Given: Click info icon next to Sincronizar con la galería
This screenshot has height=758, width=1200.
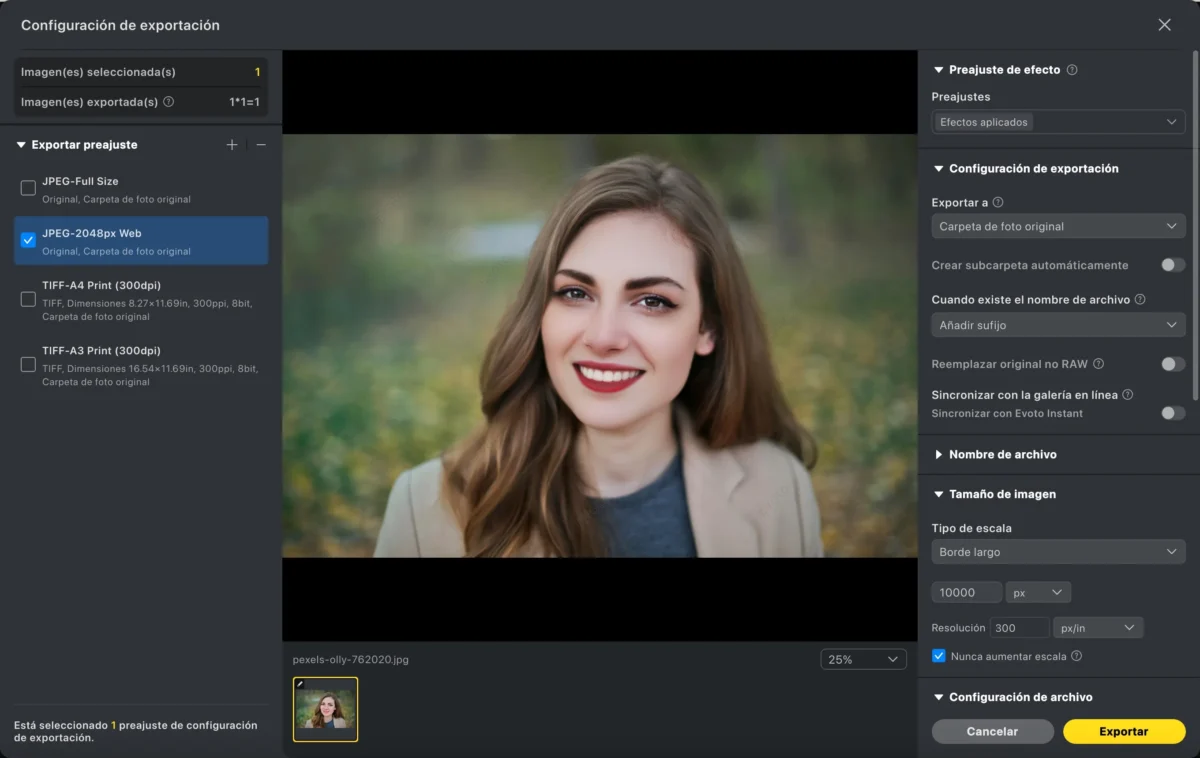Looking at the screenshot, I should point(1127,395).
